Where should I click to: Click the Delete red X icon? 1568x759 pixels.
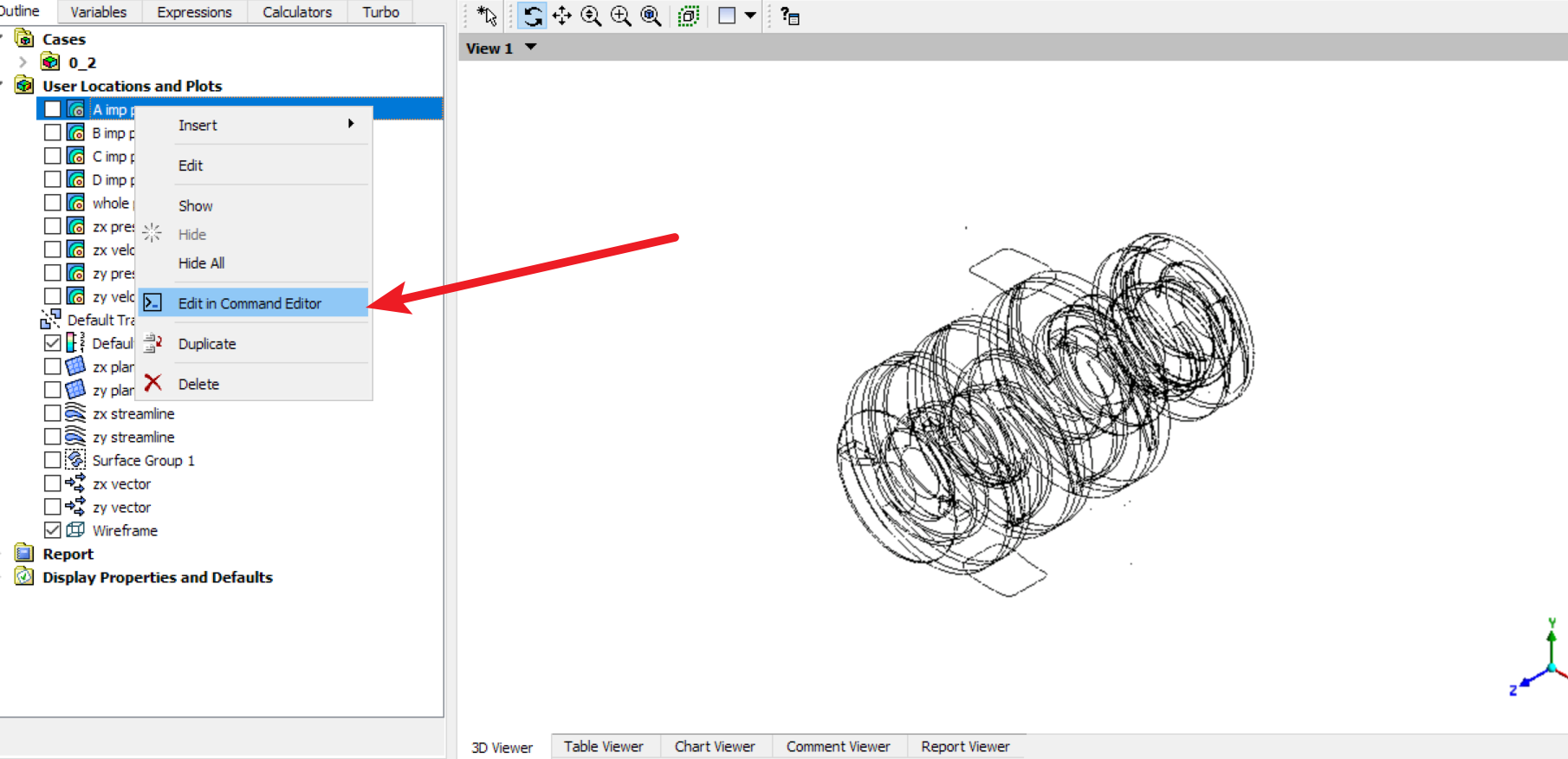(153, 383)
